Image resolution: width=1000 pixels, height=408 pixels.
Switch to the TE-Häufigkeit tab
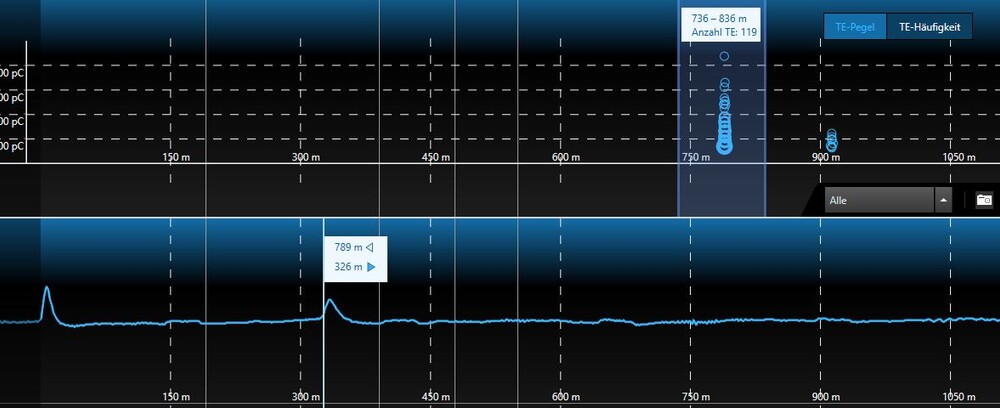pos(929,28)
